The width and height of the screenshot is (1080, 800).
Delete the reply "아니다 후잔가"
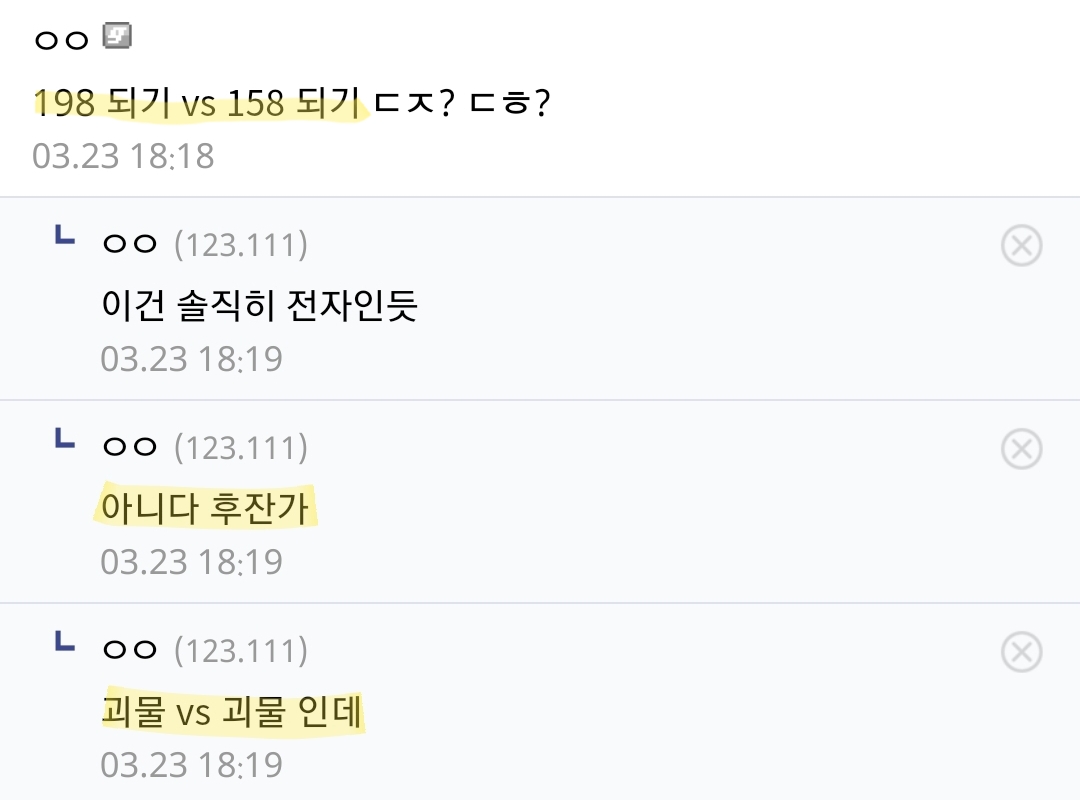click(1021, 449)
